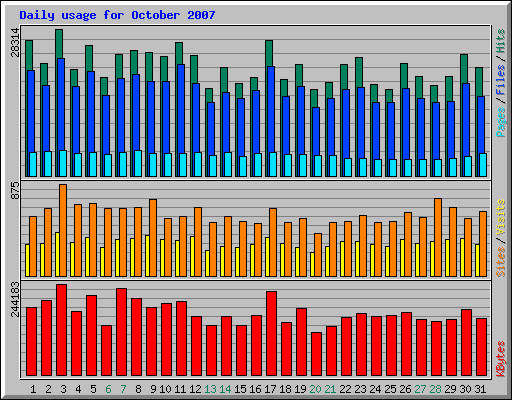The image size is (512, 400).
Task: Click green weekend day label 6
Action: pos(108,389)
